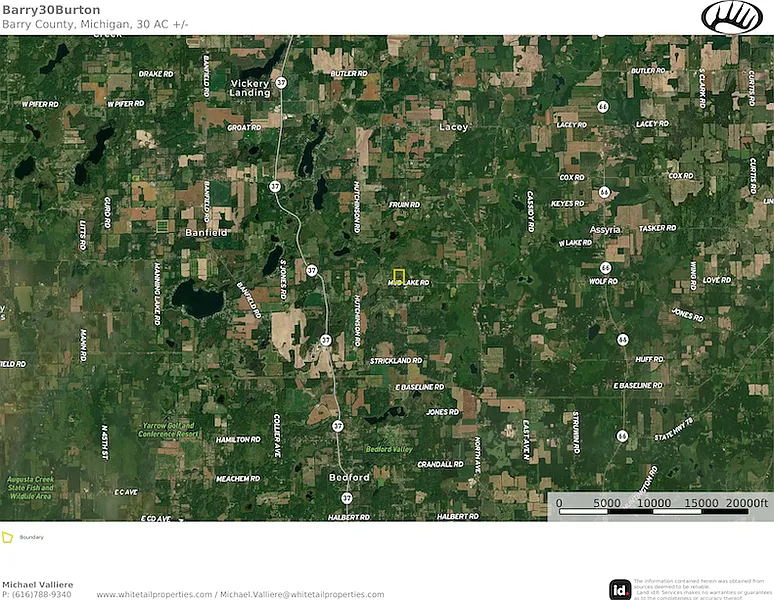
Task: Click the NORTH AVE label
Action: tap(477, 455)
